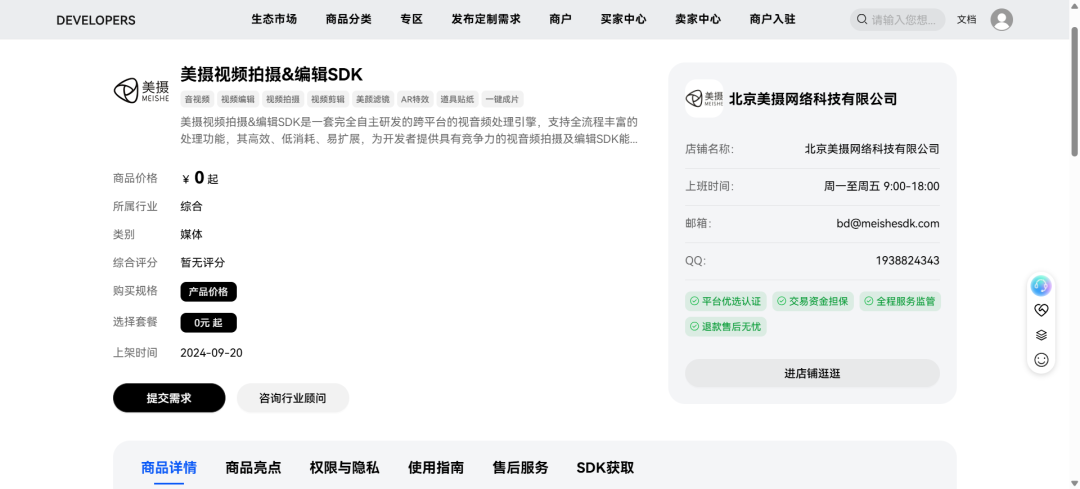Click the product title 美摄视频拍摄&编辑SDK

click(x=271, y=74)
